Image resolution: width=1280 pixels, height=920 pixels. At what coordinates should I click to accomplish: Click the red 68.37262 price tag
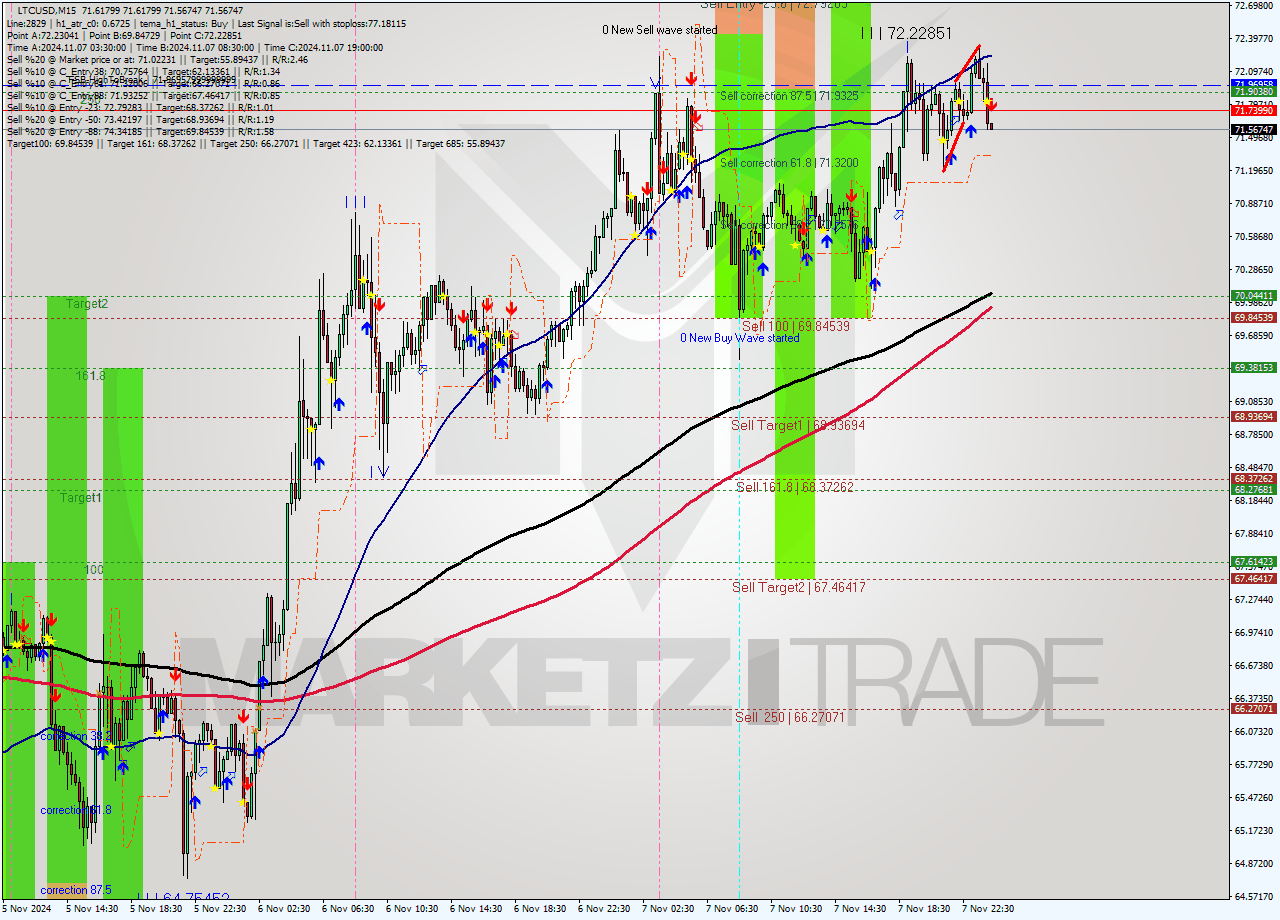pyautogui.click(x=1254, y=479)
